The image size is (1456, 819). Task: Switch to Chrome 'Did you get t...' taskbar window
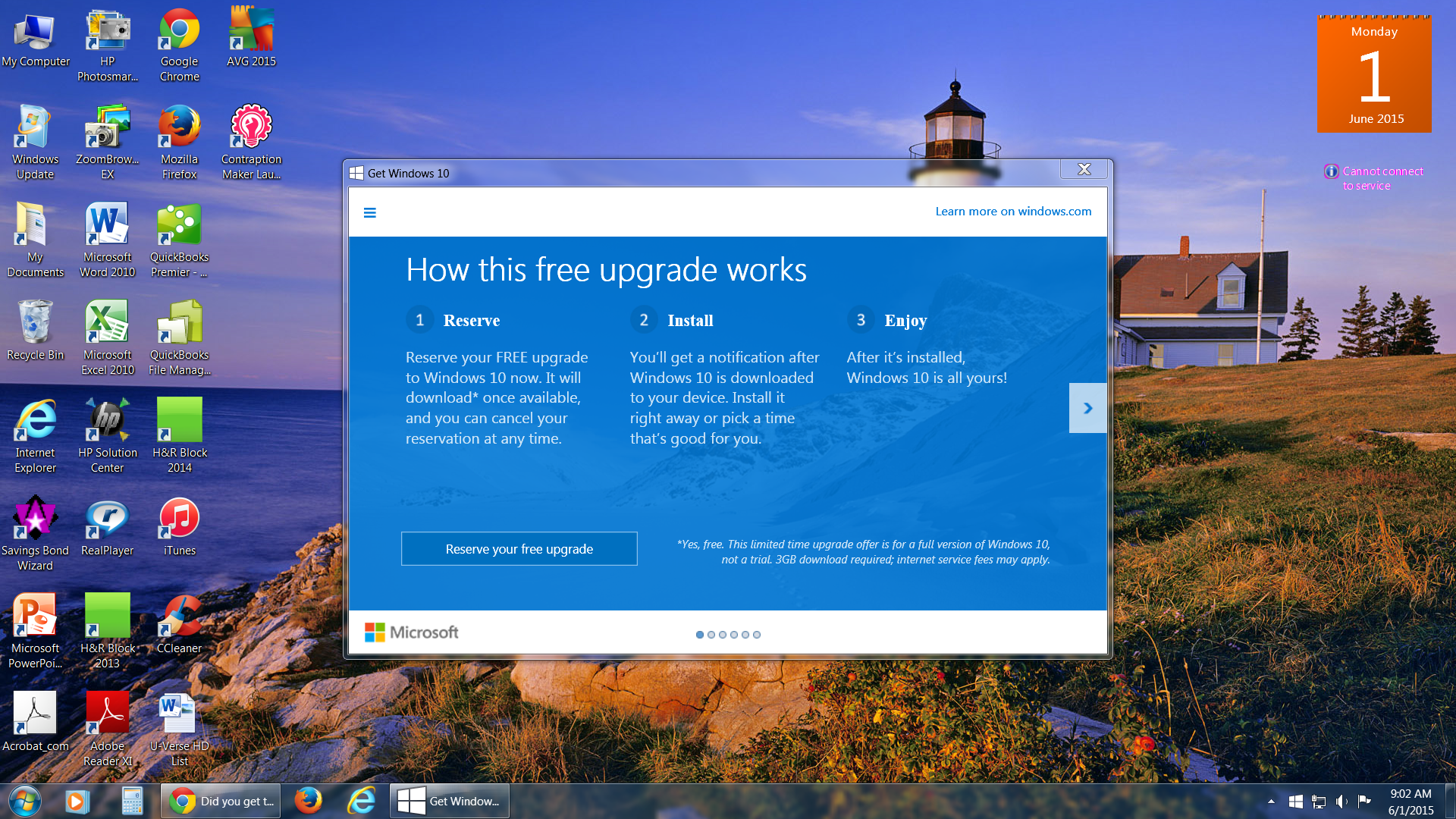click(221, 801)
